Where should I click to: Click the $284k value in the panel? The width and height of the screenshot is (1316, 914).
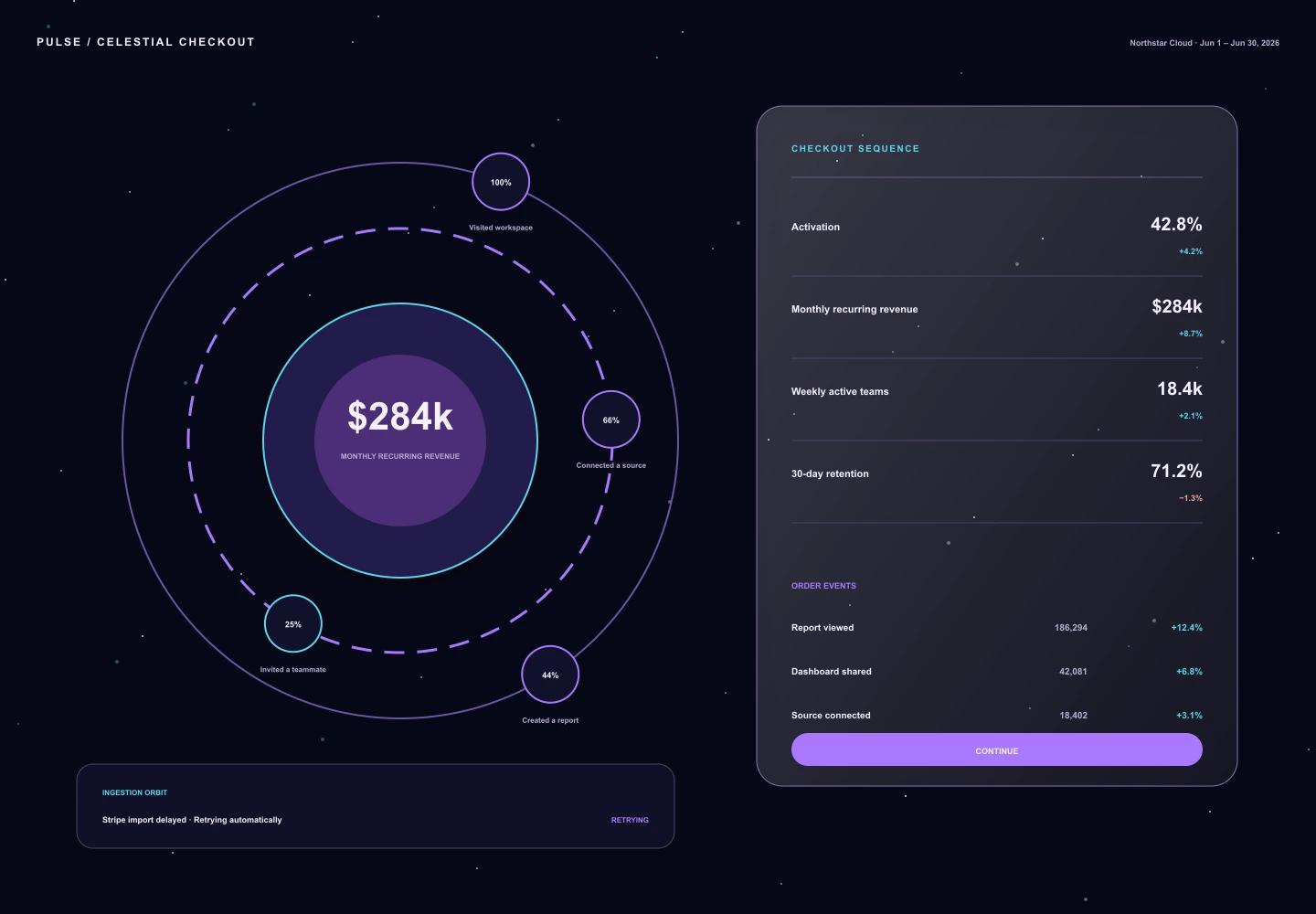point(1177,306)
